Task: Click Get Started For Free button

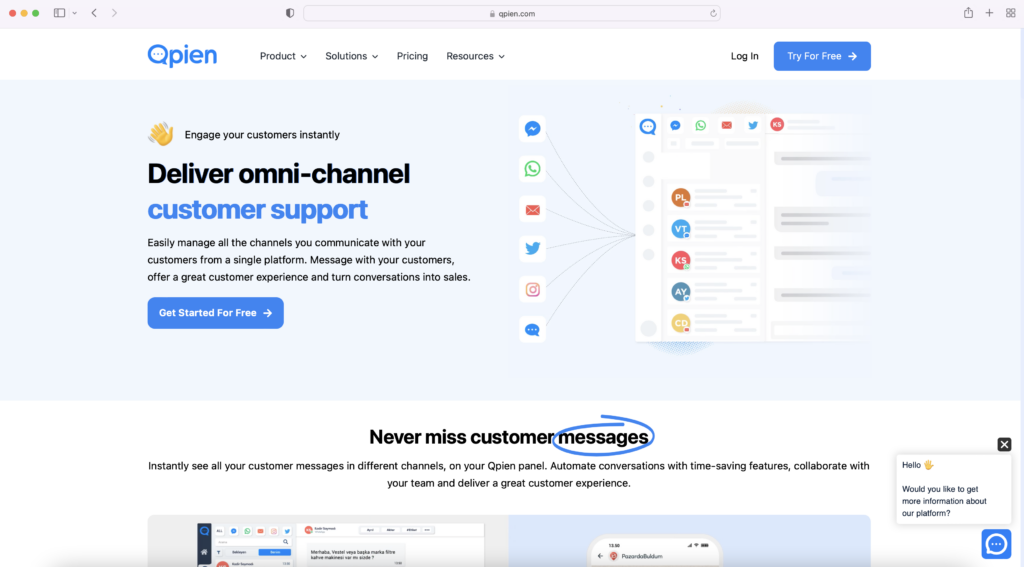Action: pos(216,313)
